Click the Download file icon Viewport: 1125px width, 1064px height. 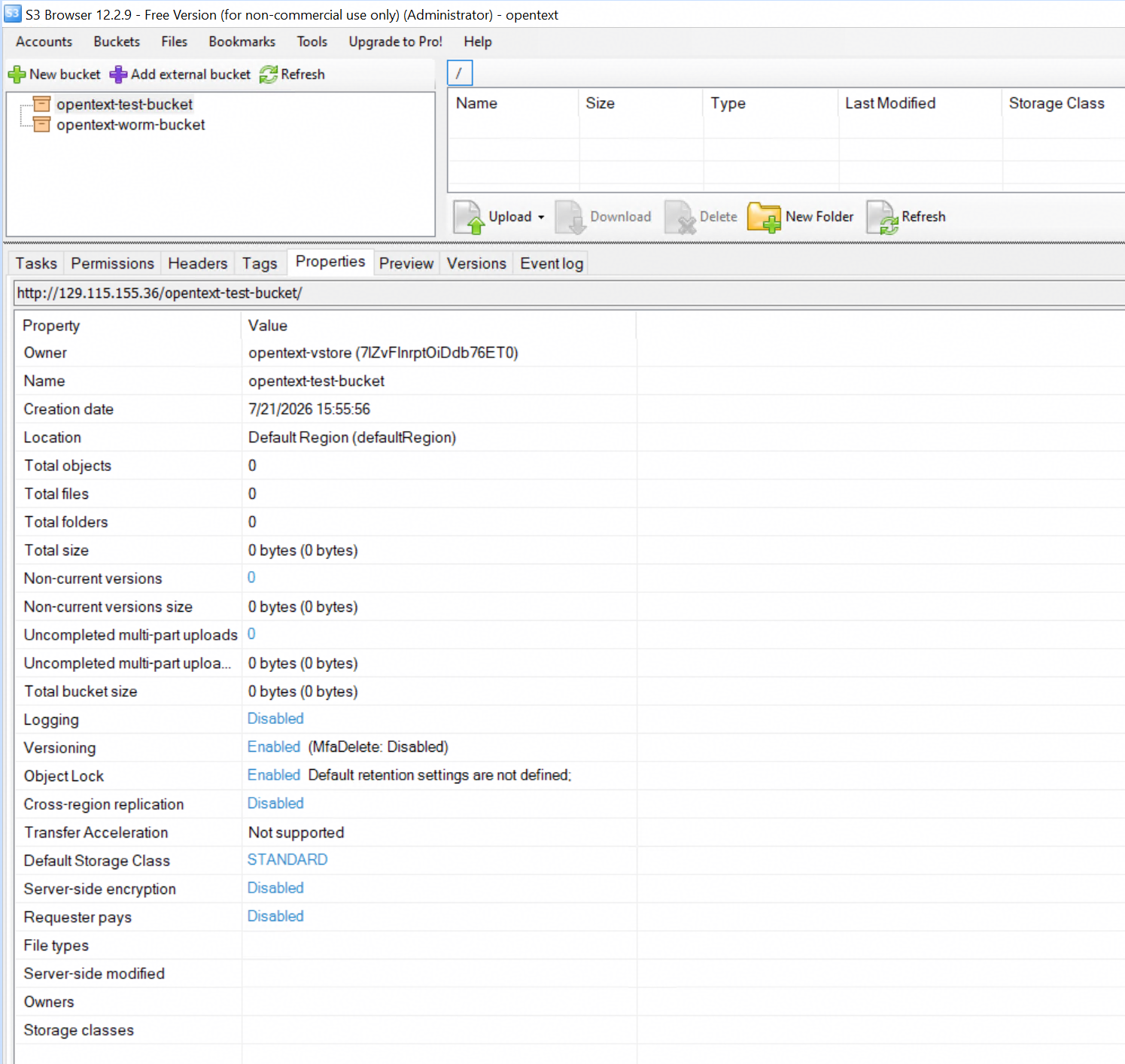(x=570, y=217)
